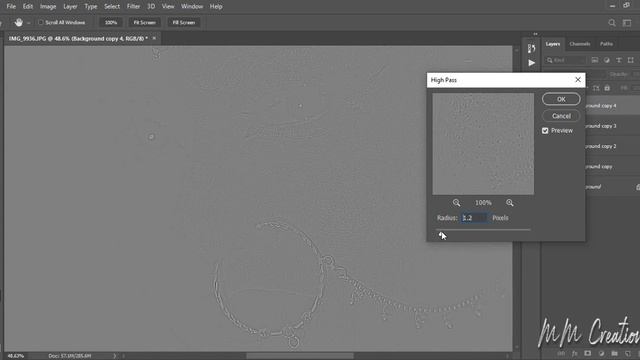
Task: Select the Background copy 3 layer
Action: click(x=612, y=126)
